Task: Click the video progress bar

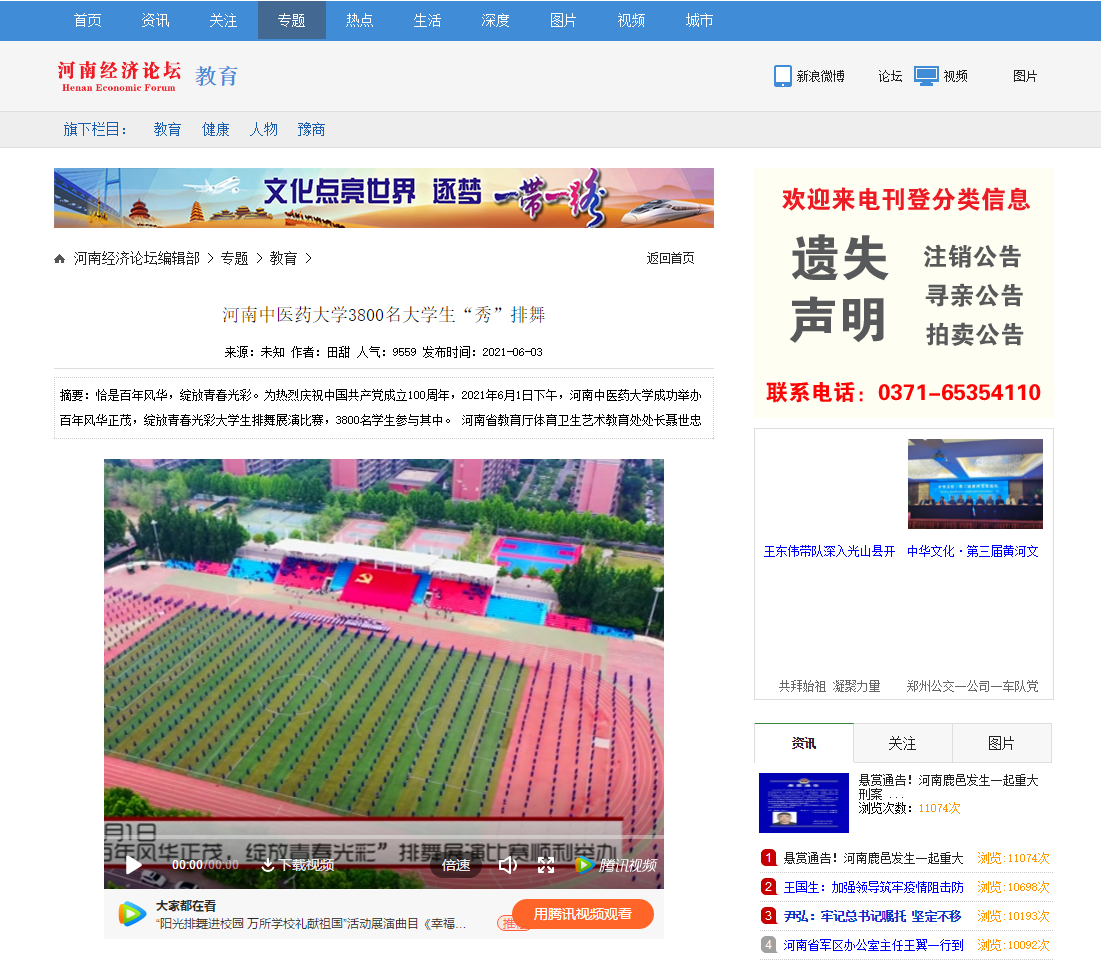Action: (384, 837)
